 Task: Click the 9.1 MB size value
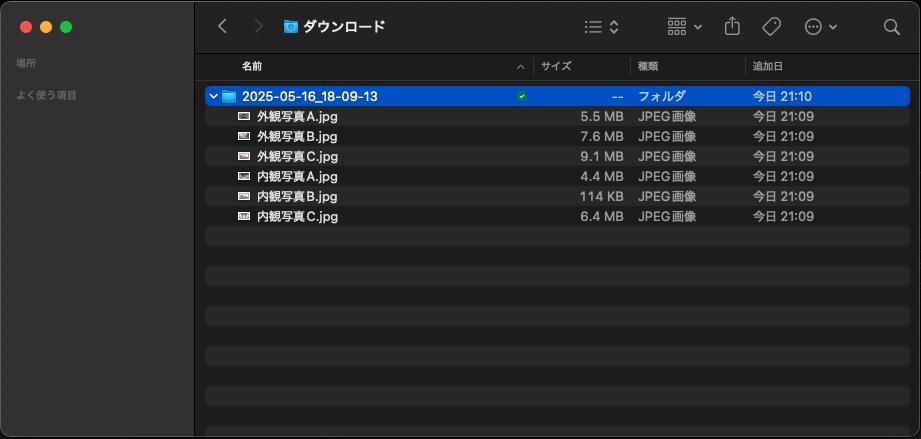click(x=601, y=156)
